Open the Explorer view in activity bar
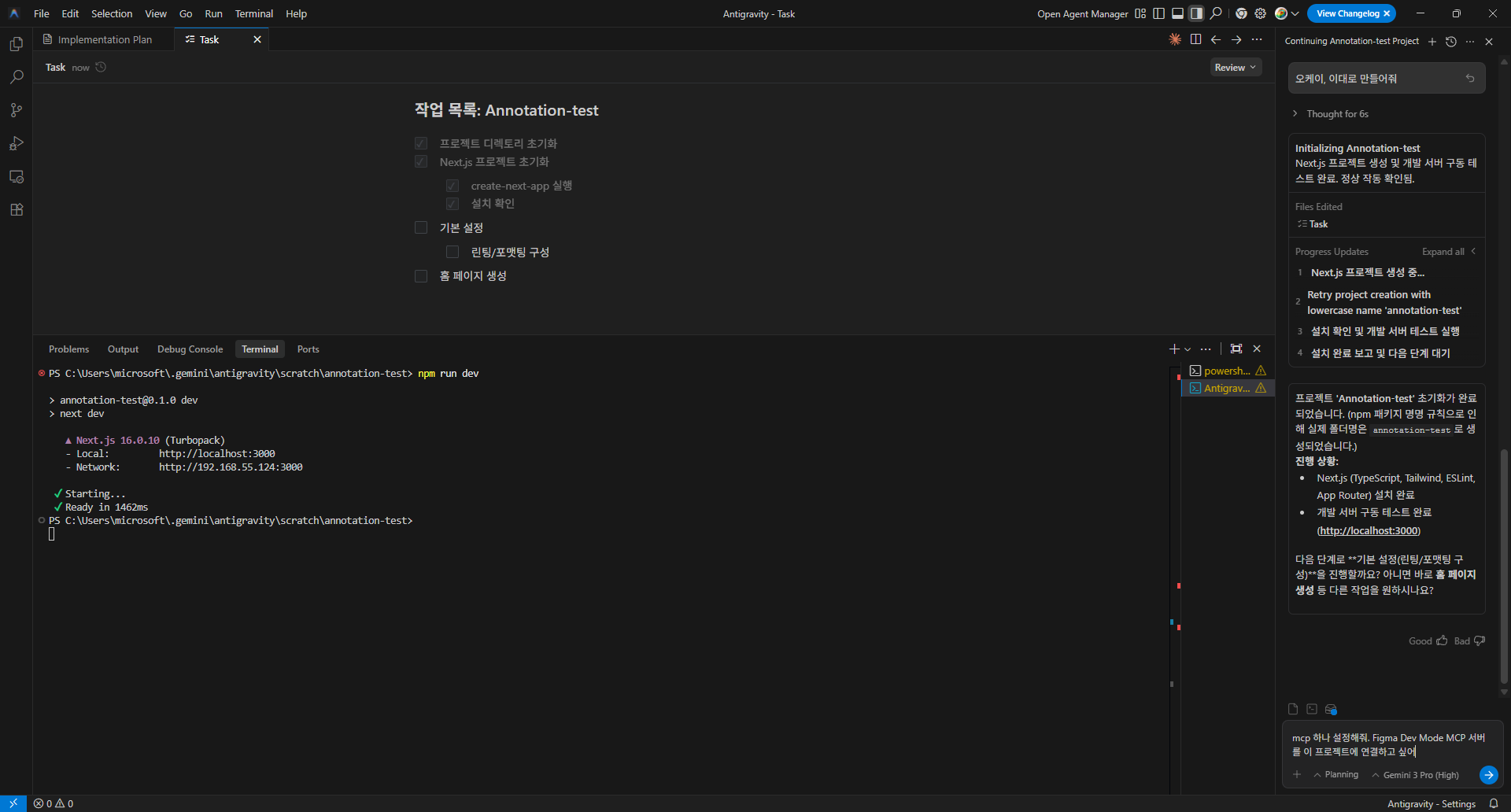 (x=16, y=44)
